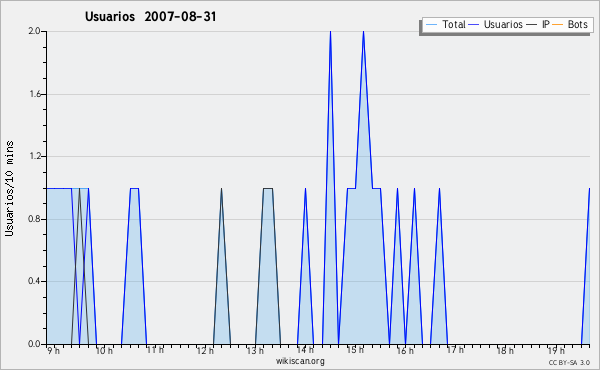Screen dimensions: 600x370
Task: Click the plateau at 1.0 after 13 h
Action: pyautogui.click(x=268, y=188)
